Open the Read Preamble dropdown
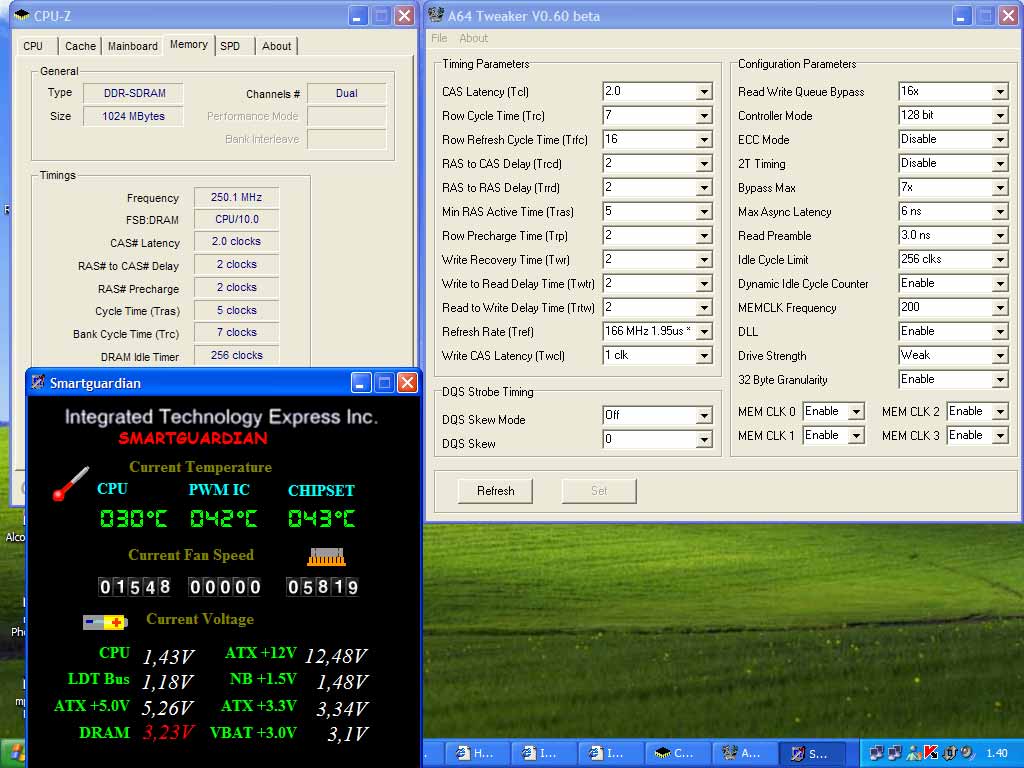 click(1000, 236)
